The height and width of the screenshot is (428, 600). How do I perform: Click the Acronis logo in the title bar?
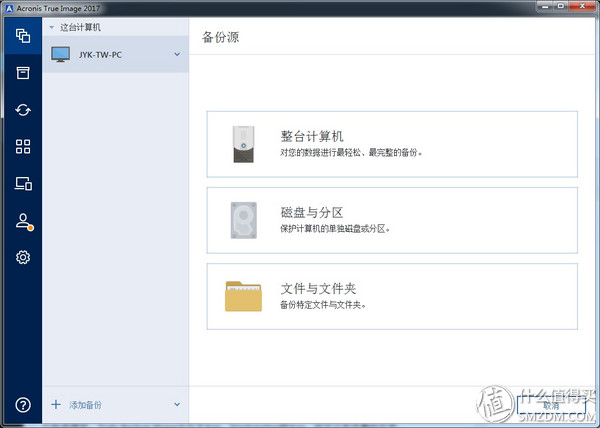coord(9,8)
